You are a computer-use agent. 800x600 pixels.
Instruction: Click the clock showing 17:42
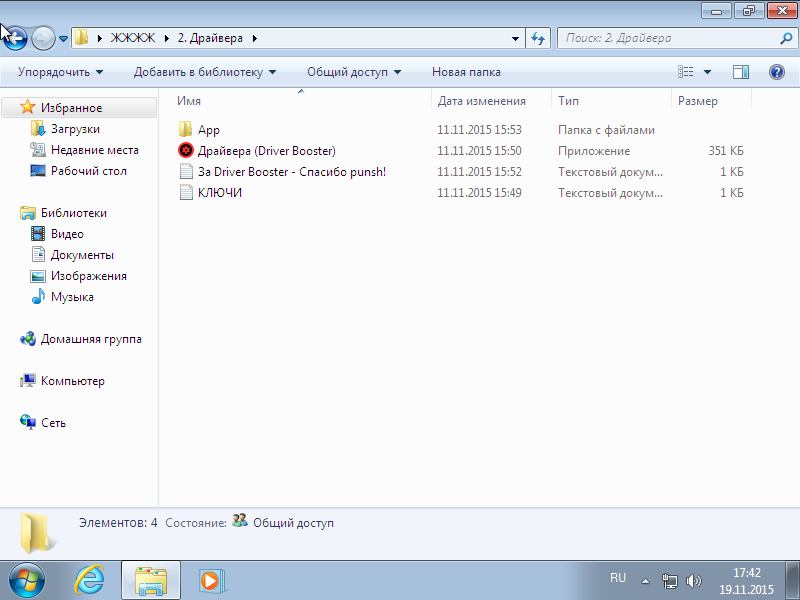point(746,581)
